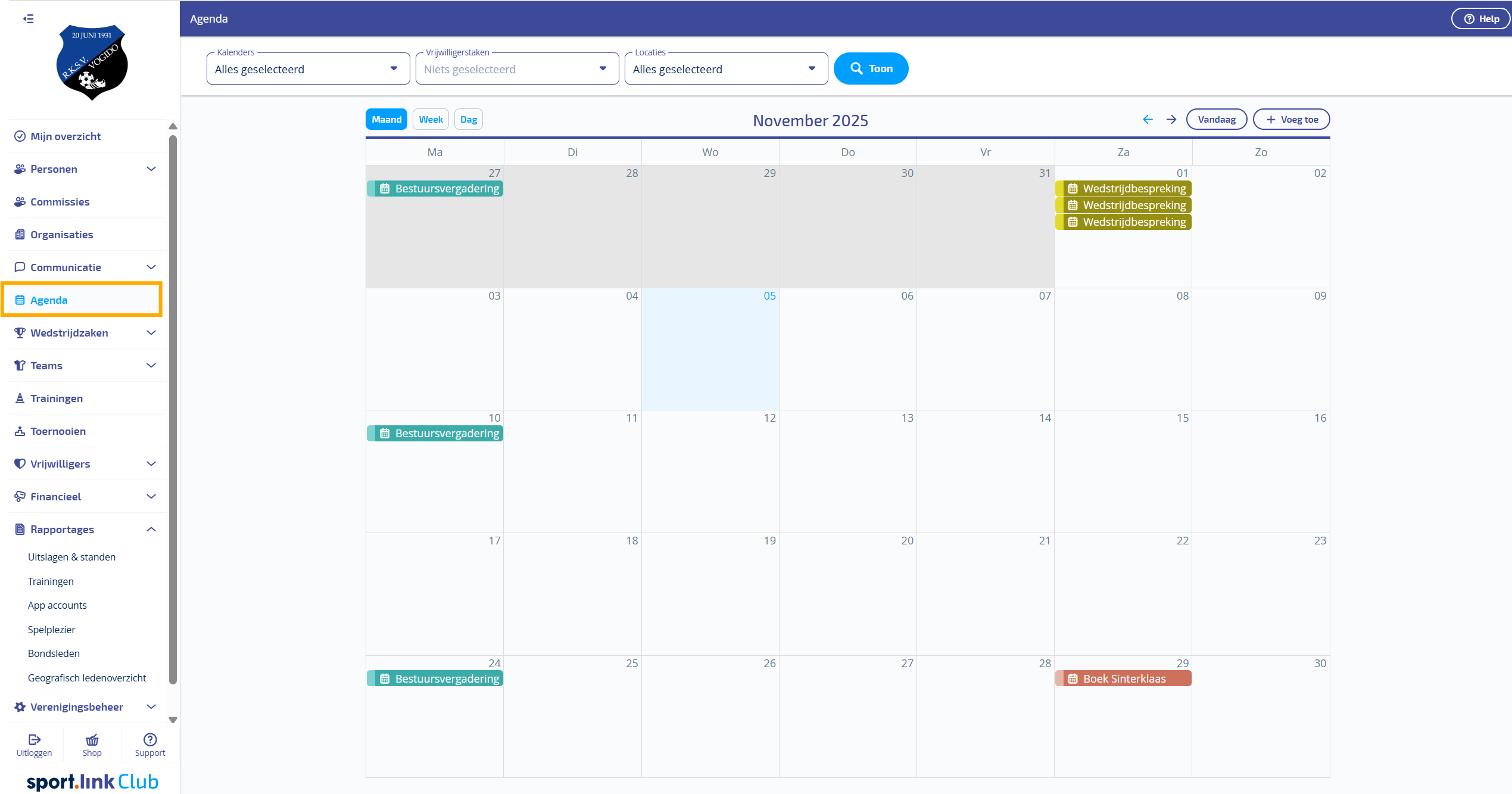Open Mijn overzicht in the sidebar
This screenshot has width=1512, height=794.
[x=66, y=136]
